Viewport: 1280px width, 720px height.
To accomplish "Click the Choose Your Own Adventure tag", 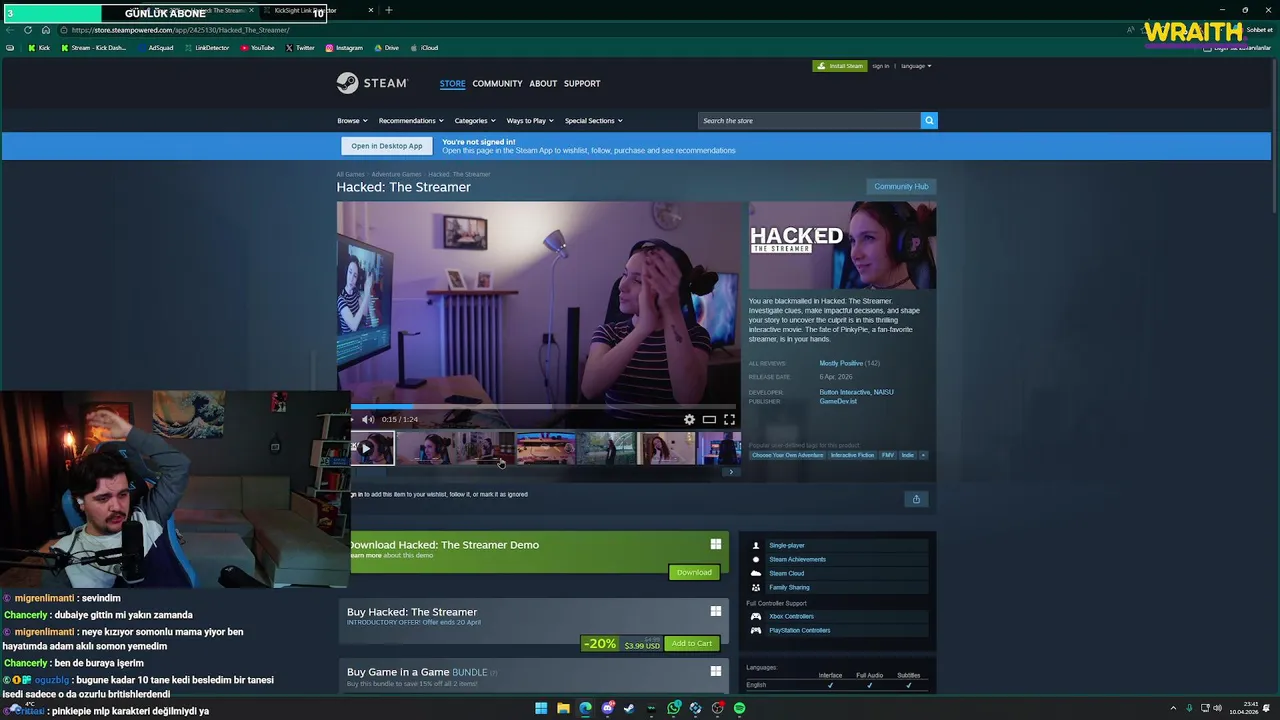I will click(787, 455).
